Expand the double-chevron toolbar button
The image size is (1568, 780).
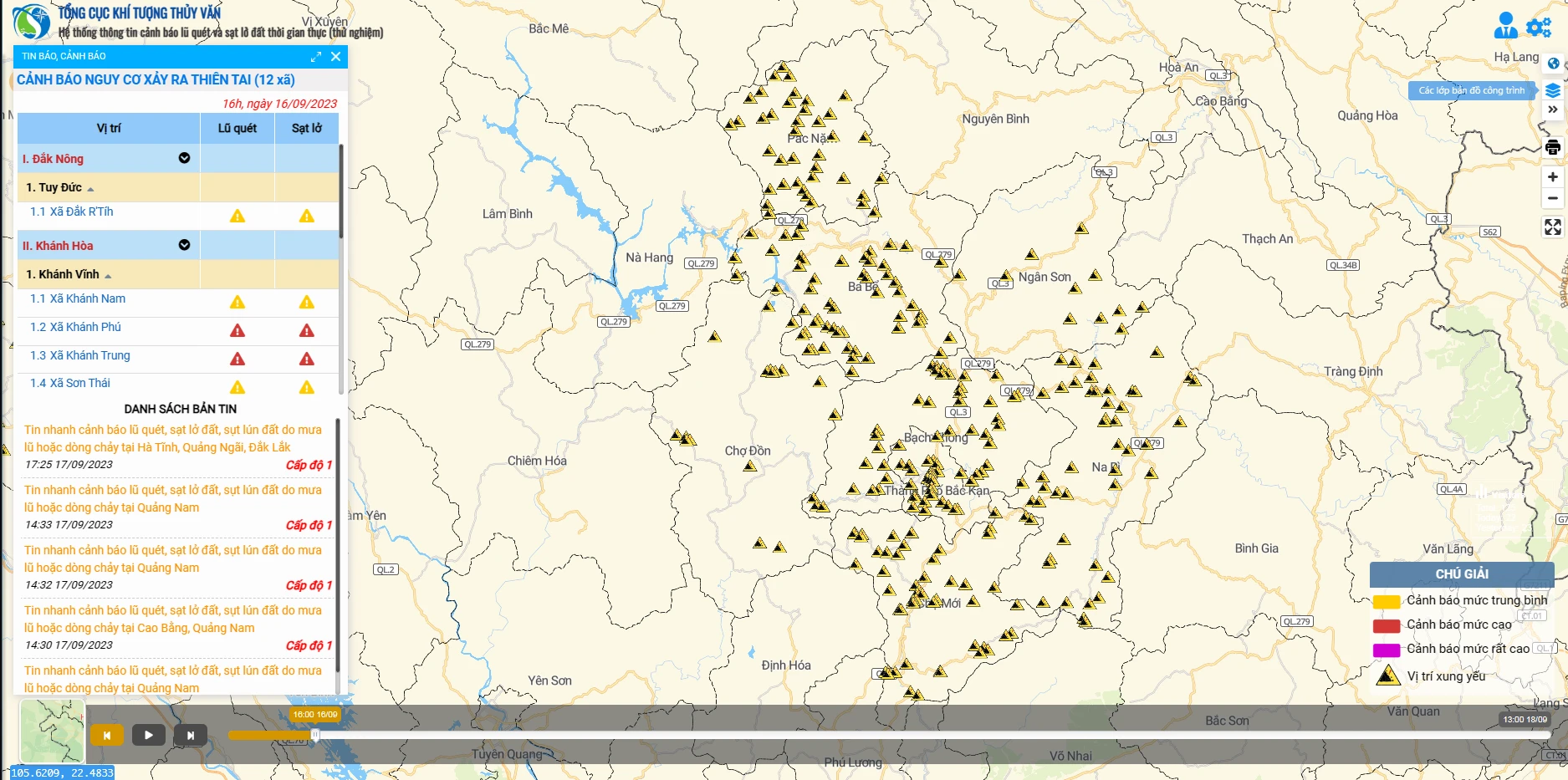pos(1553,110)
